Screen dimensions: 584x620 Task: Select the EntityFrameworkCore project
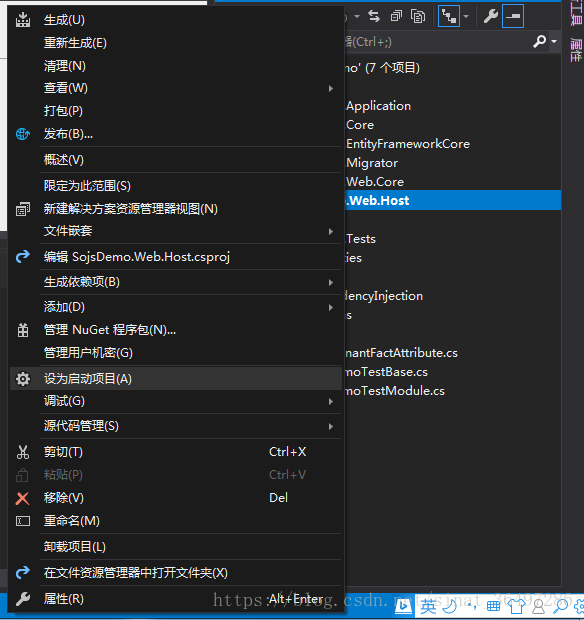408,144
